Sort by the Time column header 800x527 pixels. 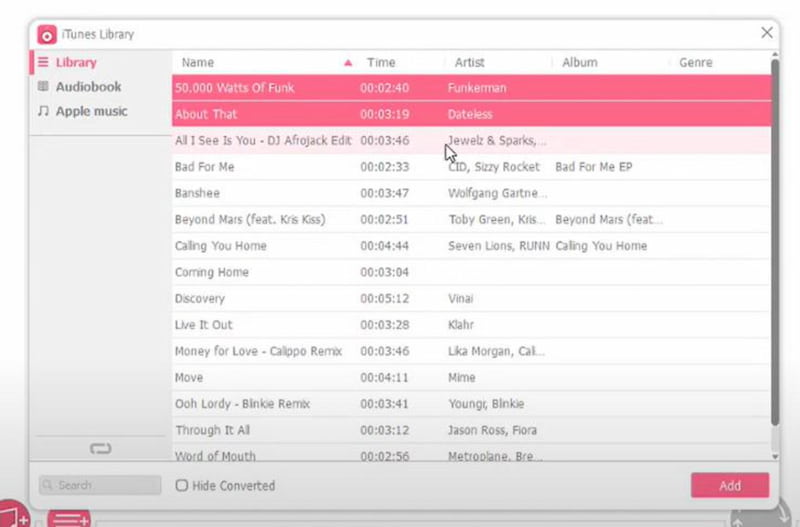381,62
